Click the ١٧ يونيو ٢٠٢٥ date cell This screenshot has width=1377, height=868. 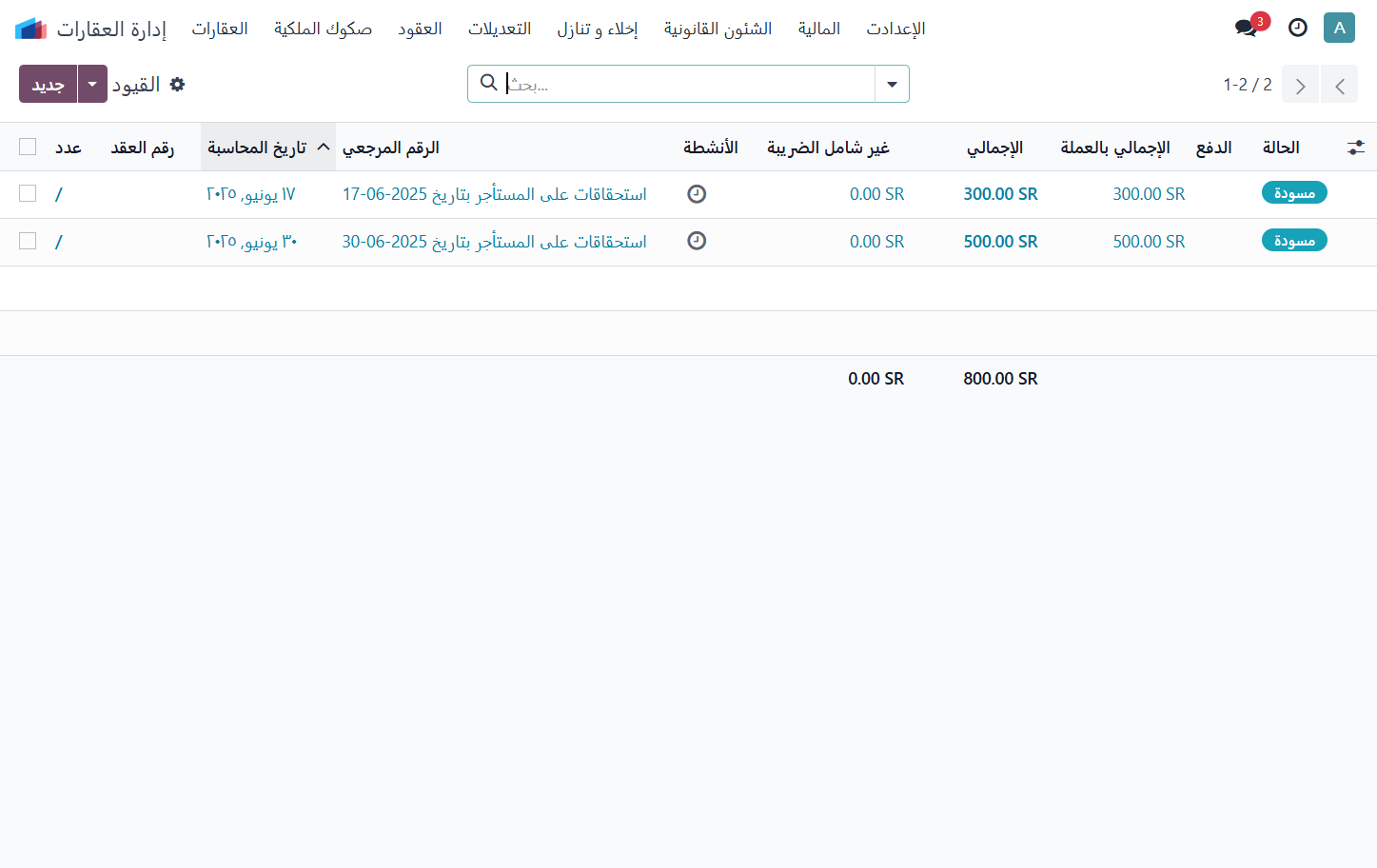251,194
